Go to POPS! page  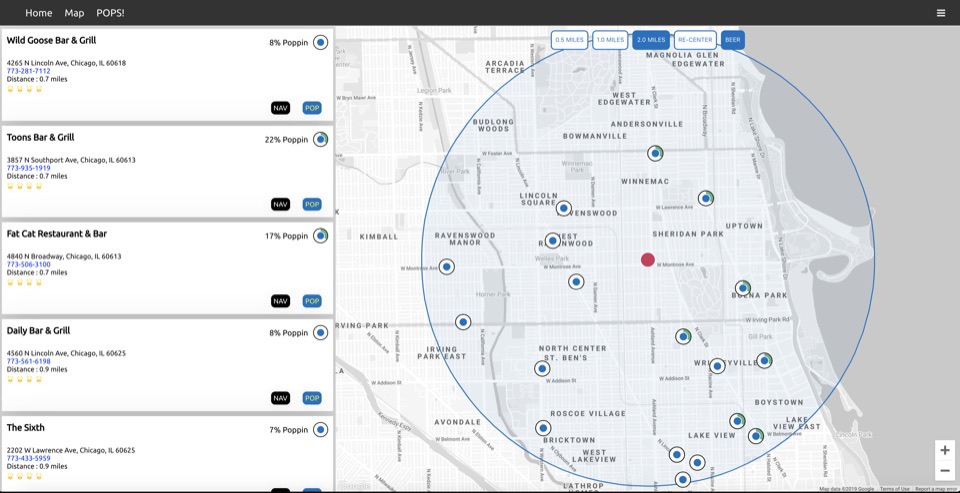pyautogui.click(x=110, y=13)
